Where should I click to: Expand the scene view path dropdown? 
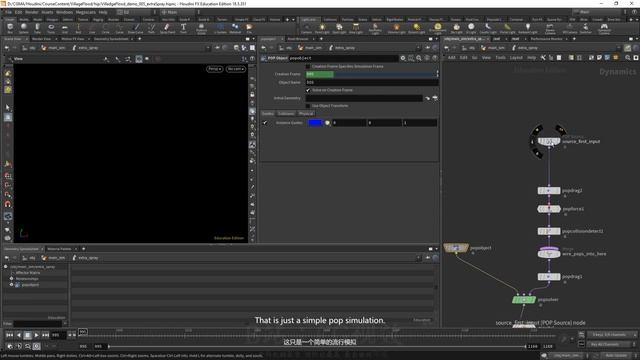pos(208,48)
